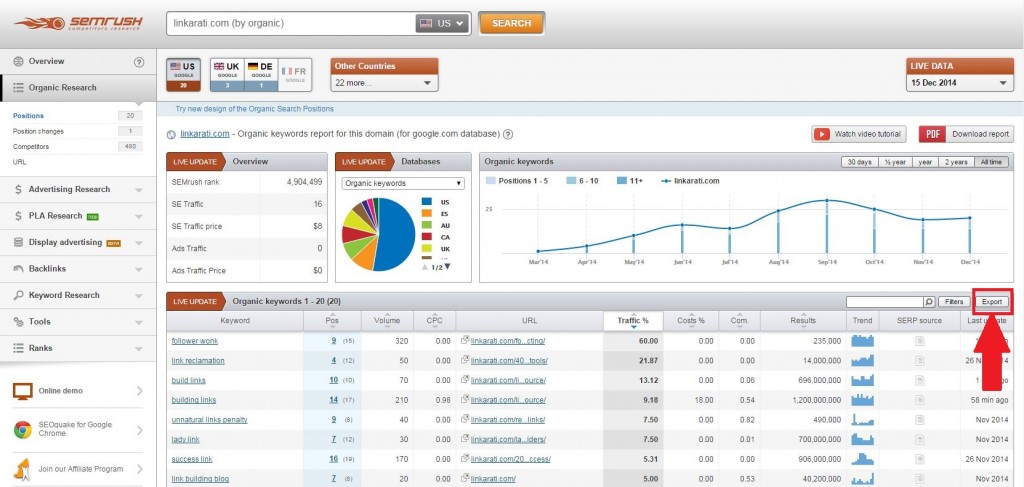Click the Affiliate Program icon
This screenshot has height=487, width=1024.
click(23, 468)
